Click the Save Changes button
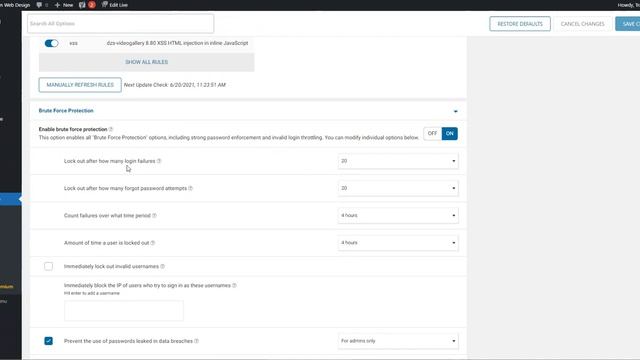 [628, 24]
